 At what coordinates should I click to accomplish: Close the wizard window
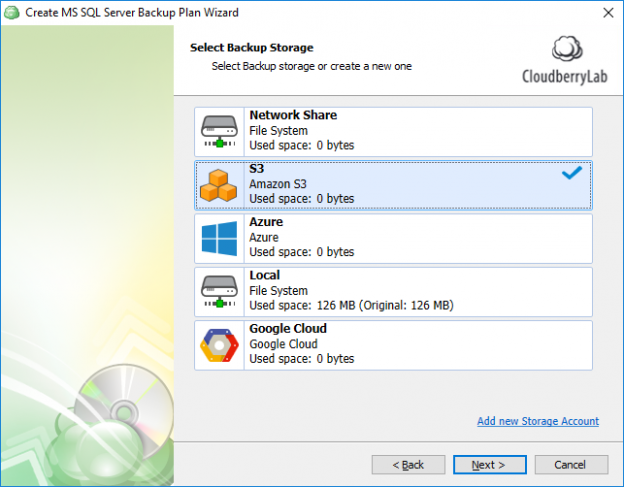click(x=608, y=12)
